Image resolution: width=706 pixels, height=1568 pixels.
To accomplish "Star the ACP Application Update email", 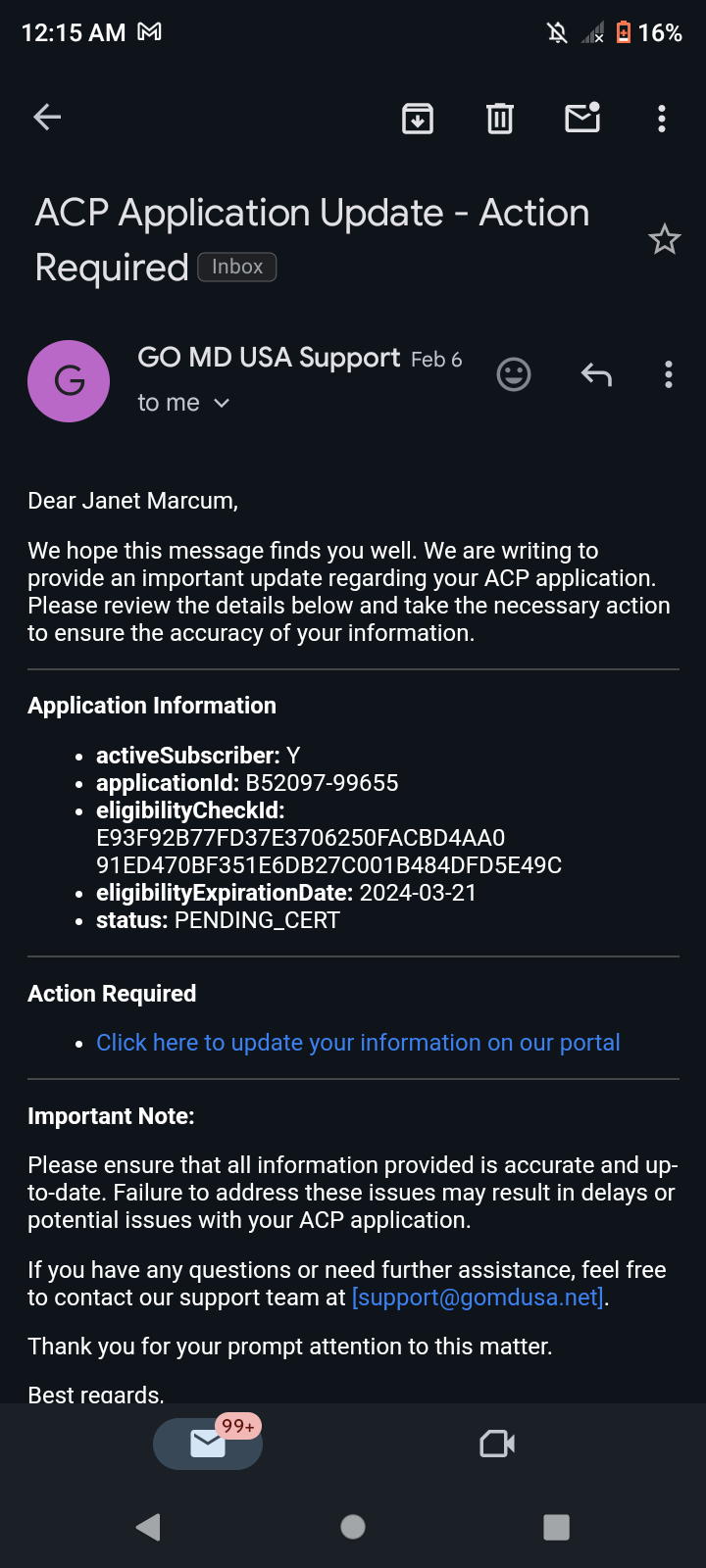I will pyautogui.click(x=664, y=239).
